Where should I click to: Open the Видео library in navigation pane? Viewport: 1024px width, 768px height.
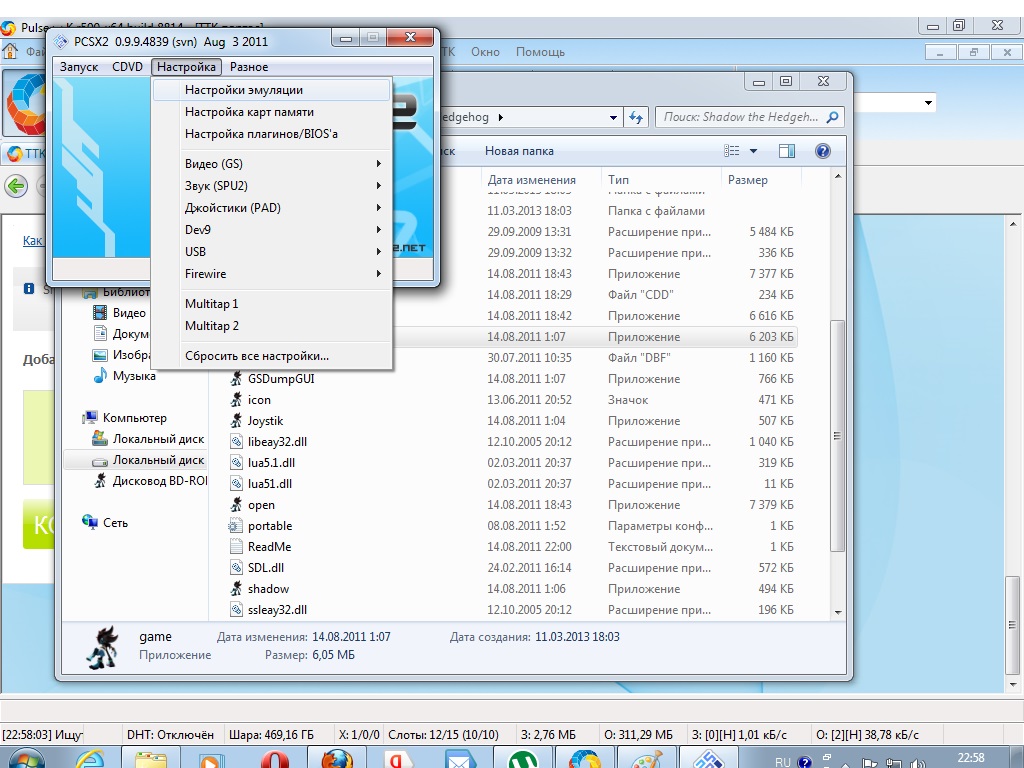(129, 313)
